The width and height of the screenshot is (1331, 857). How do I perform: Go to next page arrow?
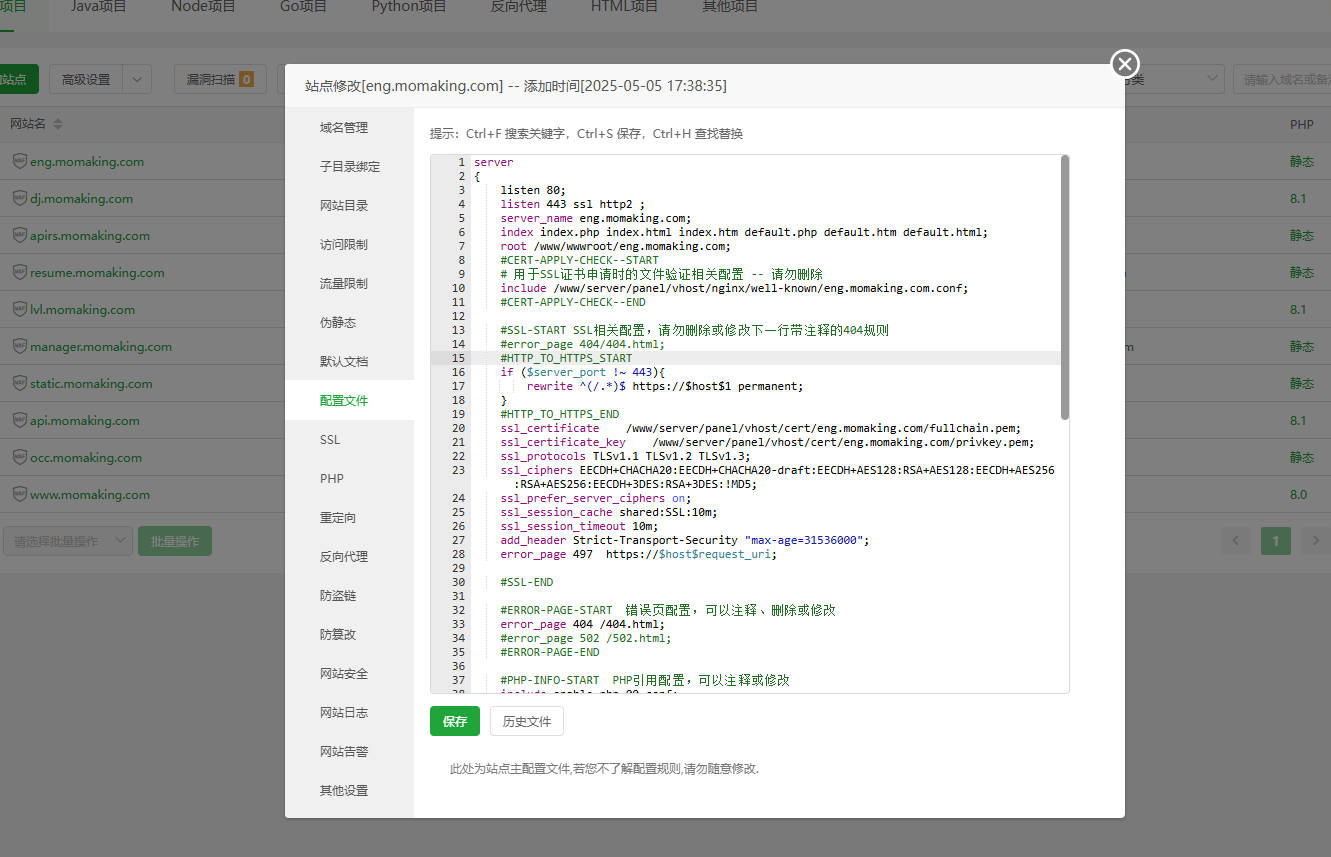(x=1314, y=541)
